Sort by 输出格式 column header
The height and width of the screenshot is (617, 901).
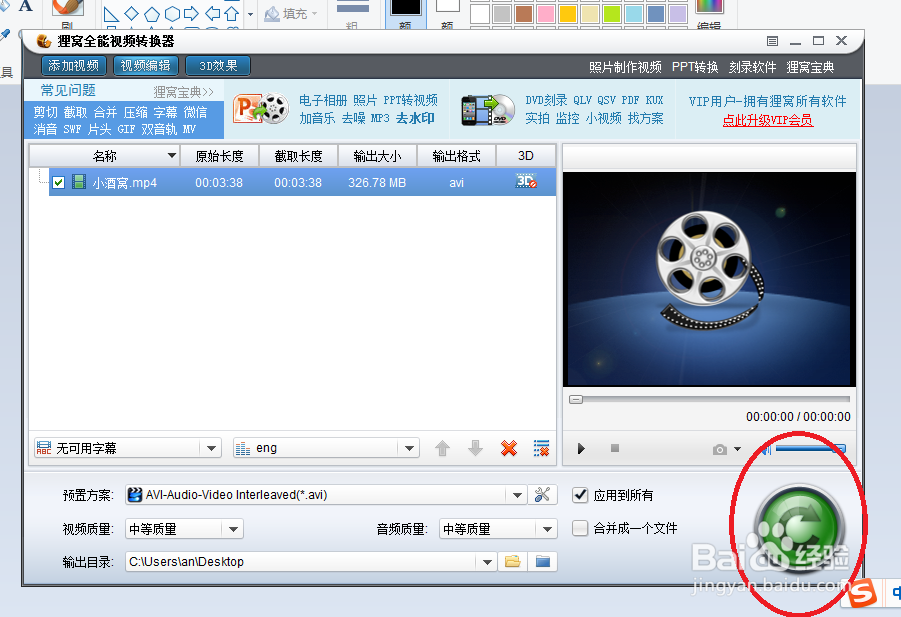(456, 156)
